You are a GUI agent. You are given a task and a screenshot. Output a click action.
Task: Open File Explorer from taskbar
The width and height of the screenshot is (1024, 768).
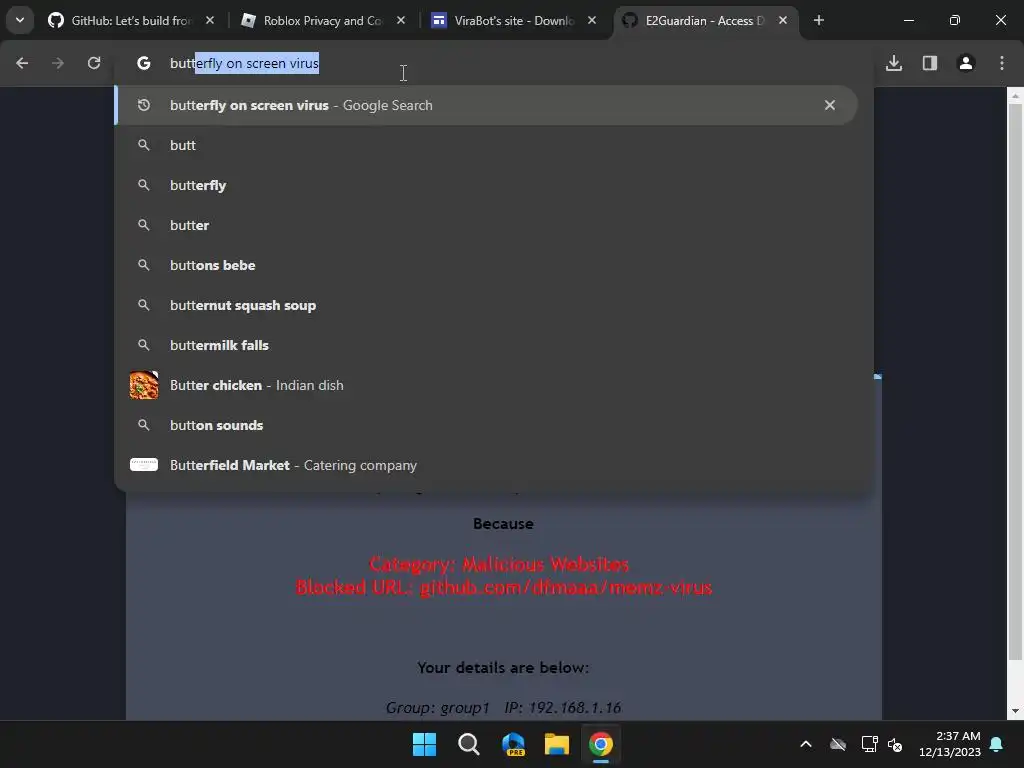click(557, 744)
